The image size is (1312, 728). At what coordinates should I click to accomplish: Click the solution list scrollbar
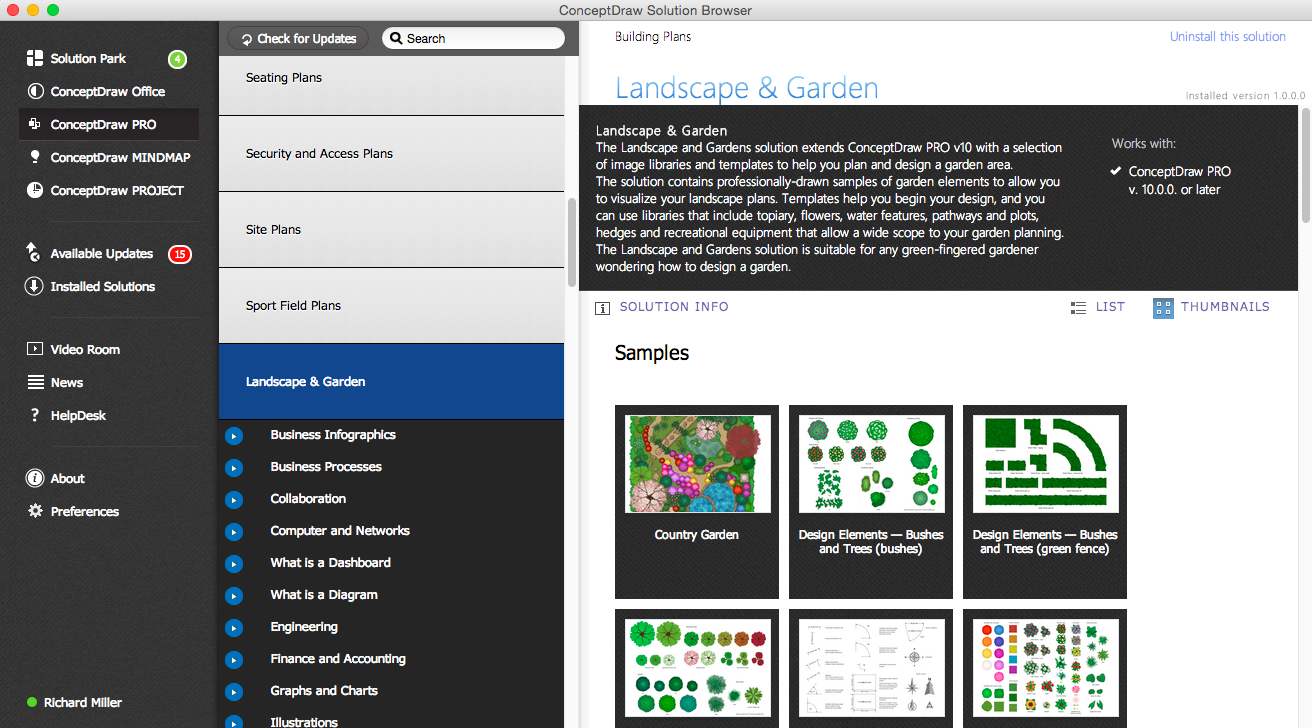[x=571, y=243]
